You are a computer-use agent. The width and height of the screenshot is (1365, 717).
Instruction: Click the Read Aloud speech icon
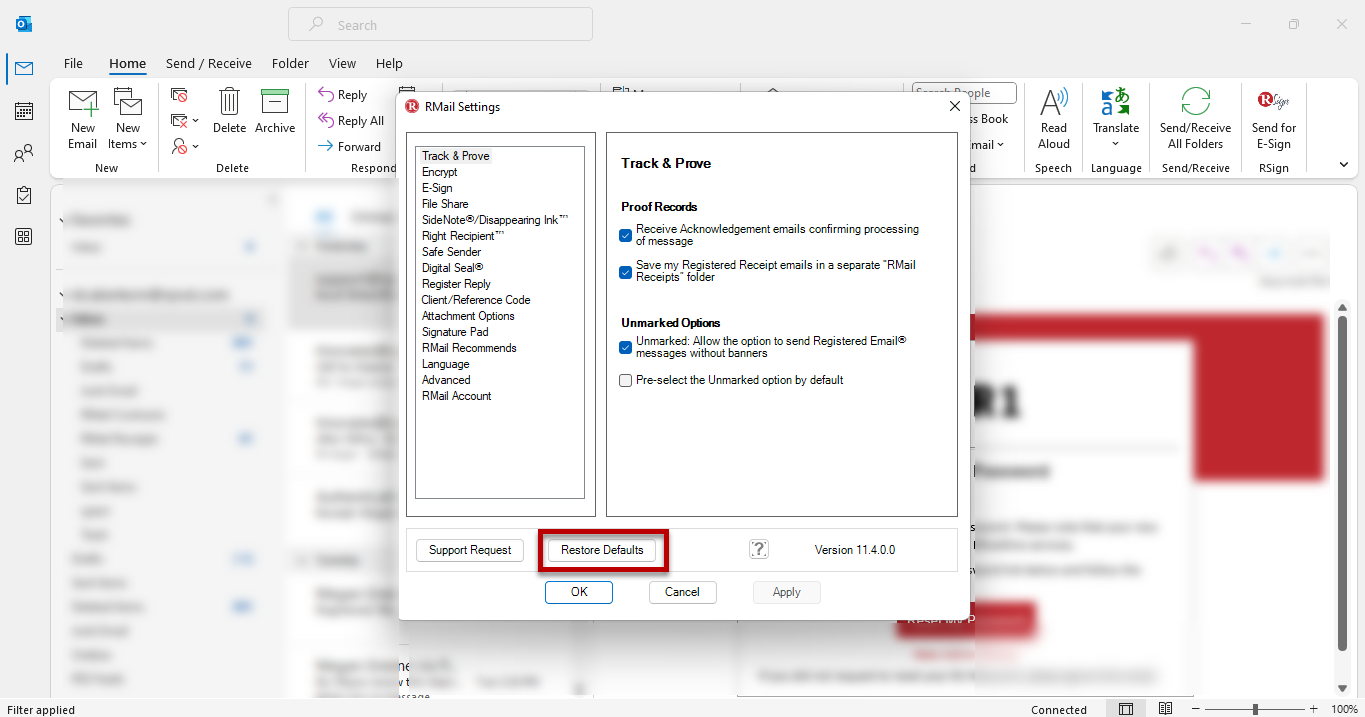coord(1054,105)
